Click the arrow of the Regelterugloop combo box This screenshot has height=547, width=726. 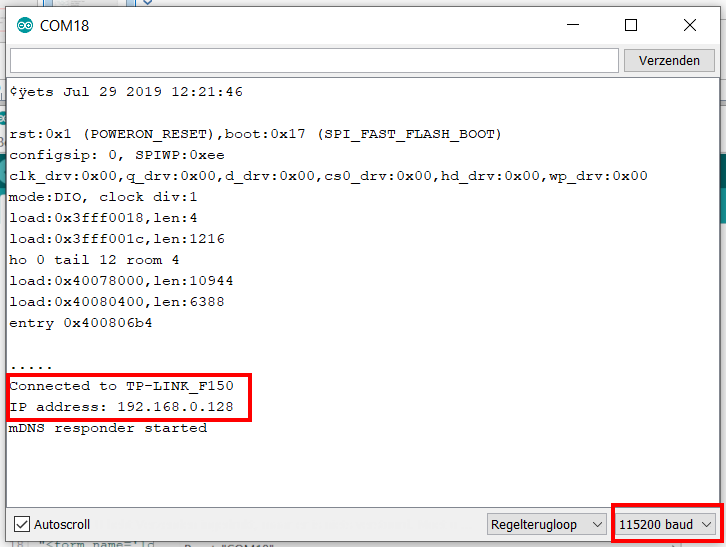click(597, 524)
